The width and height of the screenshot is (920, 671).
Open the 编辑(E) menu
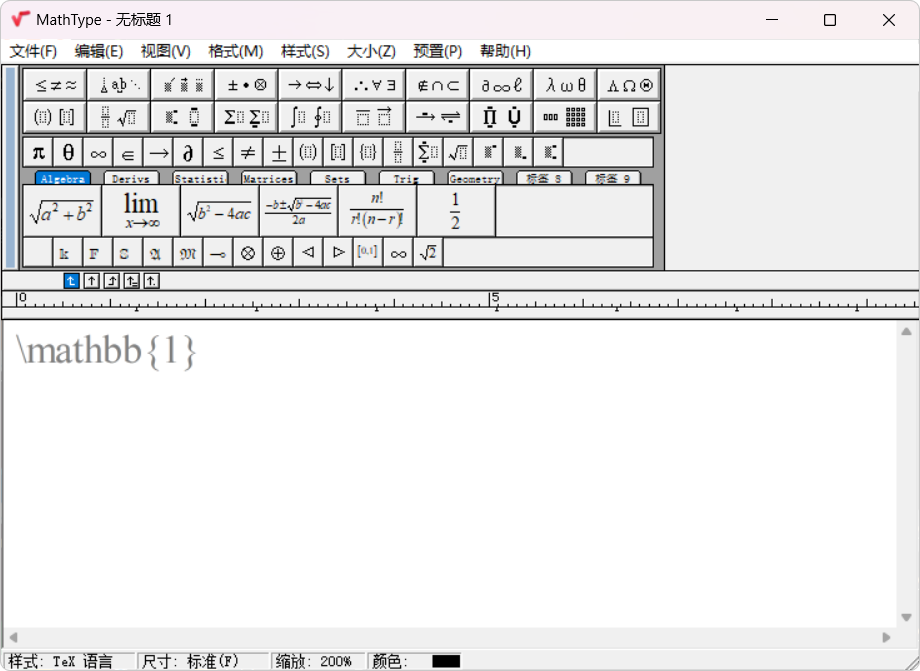tap(99, 52)
